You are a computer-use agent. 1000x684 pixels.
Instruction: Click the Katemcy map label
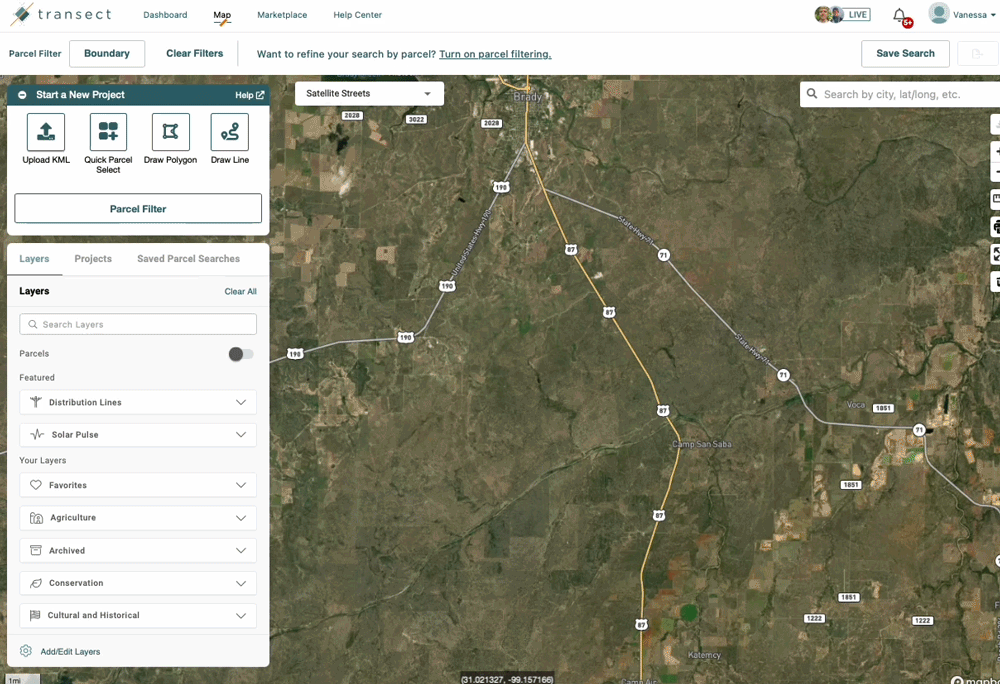click(x=704, y=655)
